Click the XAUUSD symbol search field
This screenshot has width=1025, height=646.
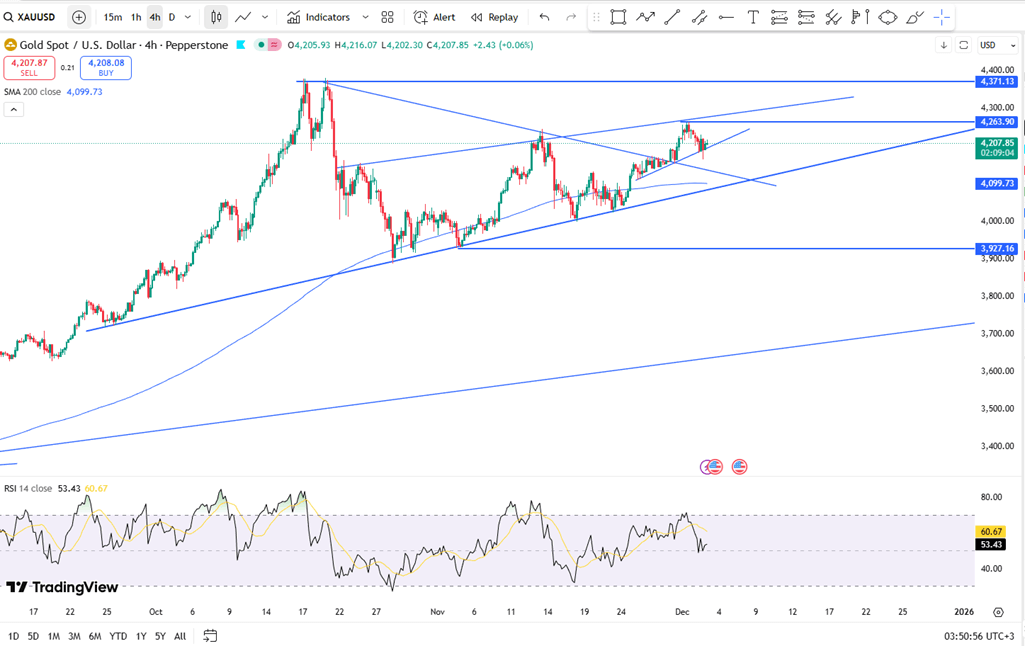[34, 17]
